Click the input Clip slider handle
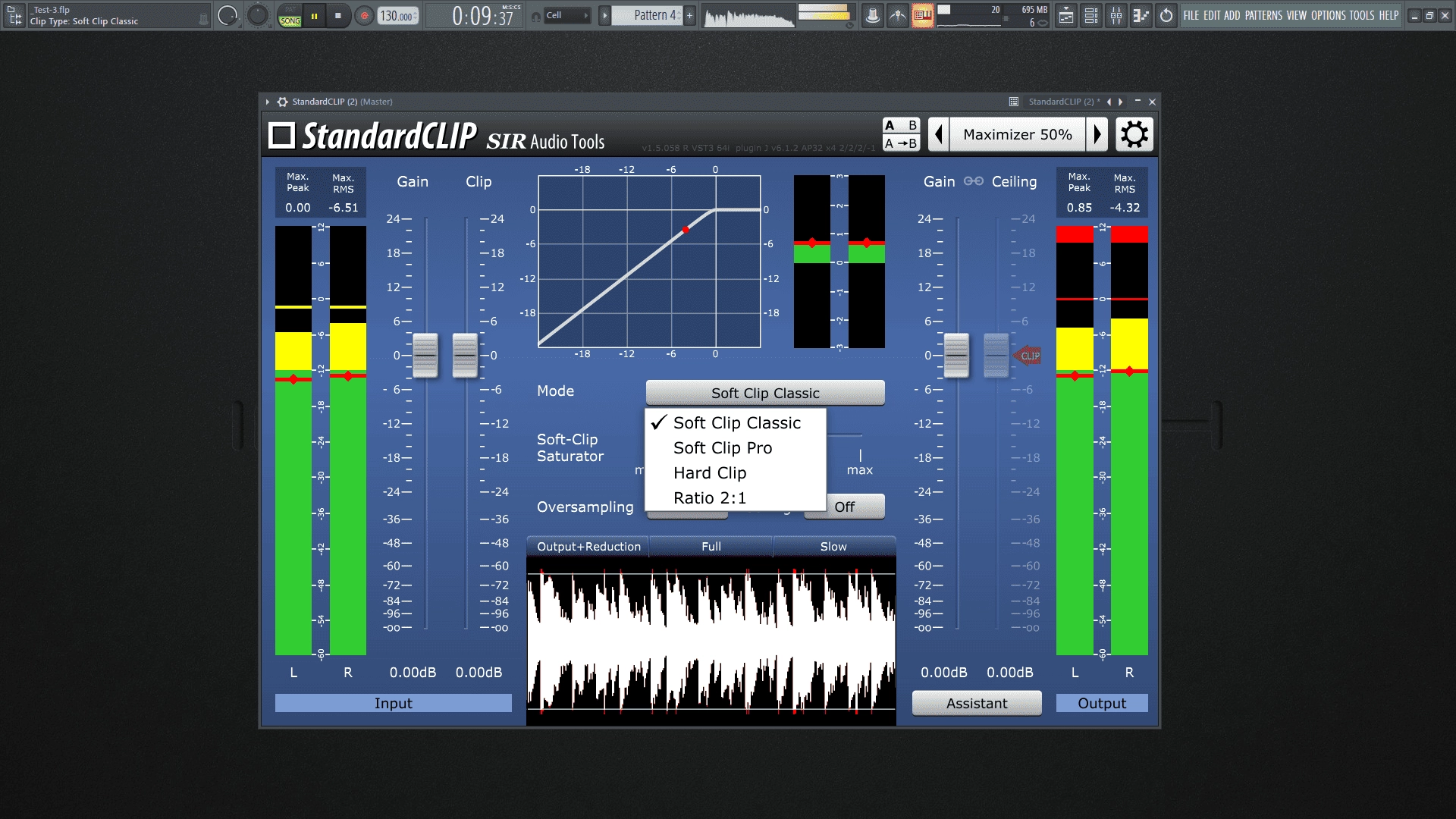1456x819 pixels. (x=465, y=355)
